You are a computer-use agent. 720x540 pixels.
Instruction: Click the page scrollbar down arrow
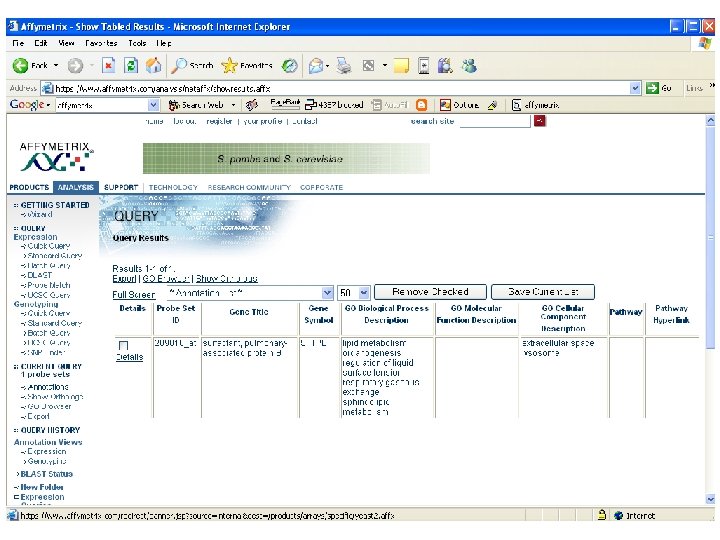[x=710, y=499]
